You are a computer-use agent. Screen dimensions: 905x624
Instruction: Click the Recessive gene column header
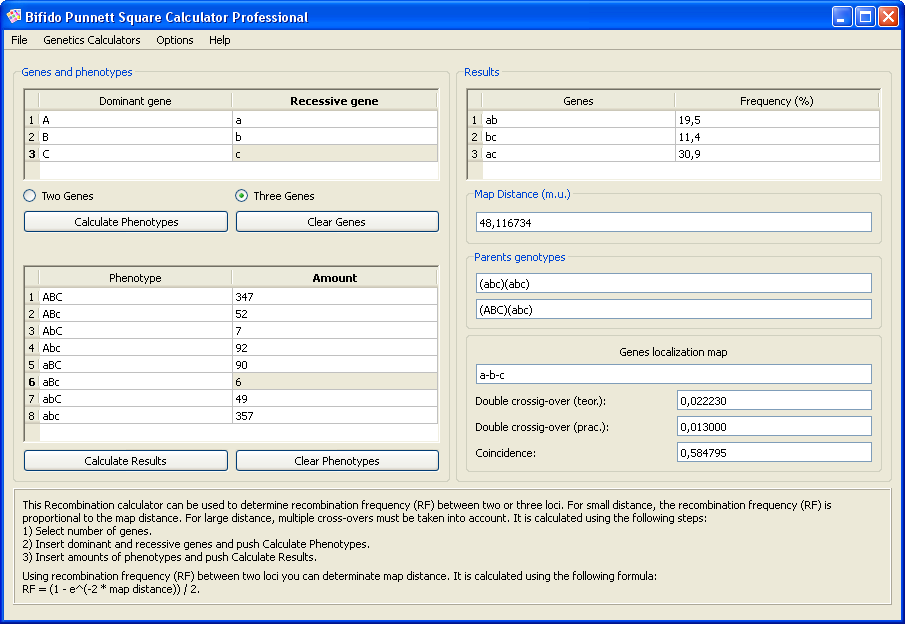click(335, 101)
